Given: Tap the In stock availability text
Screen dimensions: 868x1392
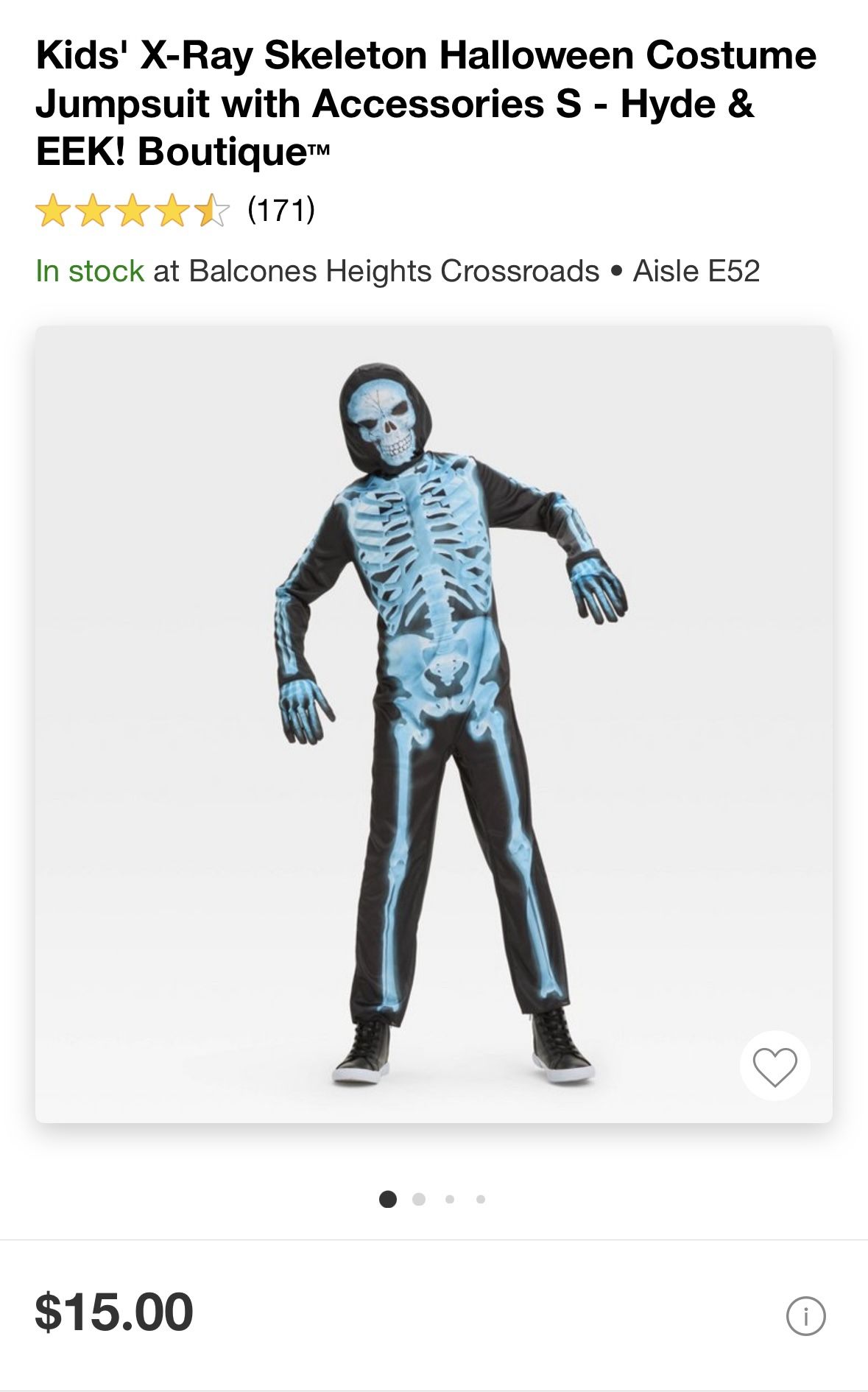Looking at the screenshot, I should pyautogui.click(x=90, y=271).
